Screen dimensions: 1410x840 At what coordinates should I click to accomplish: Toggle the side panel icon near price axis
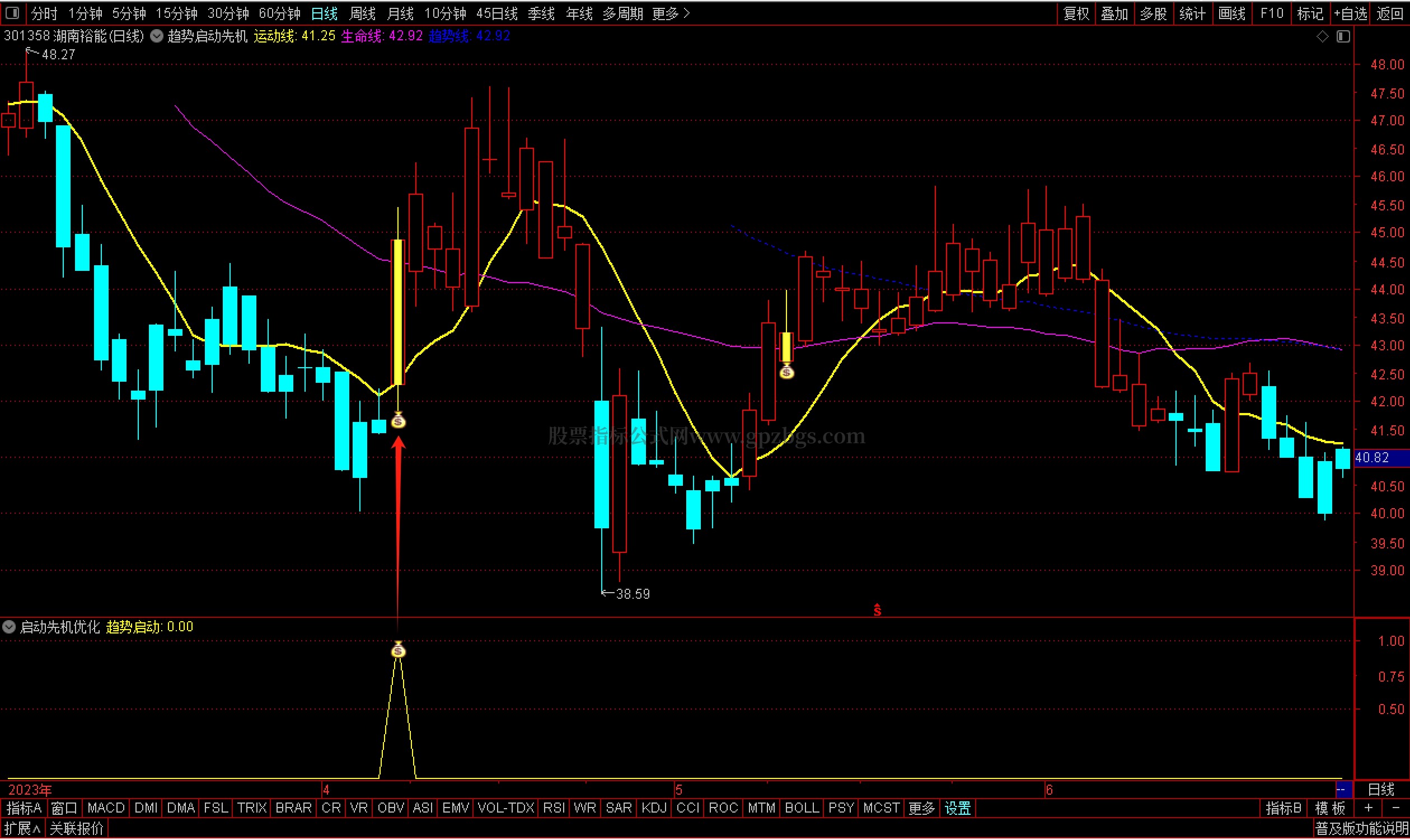point(1343,36)
